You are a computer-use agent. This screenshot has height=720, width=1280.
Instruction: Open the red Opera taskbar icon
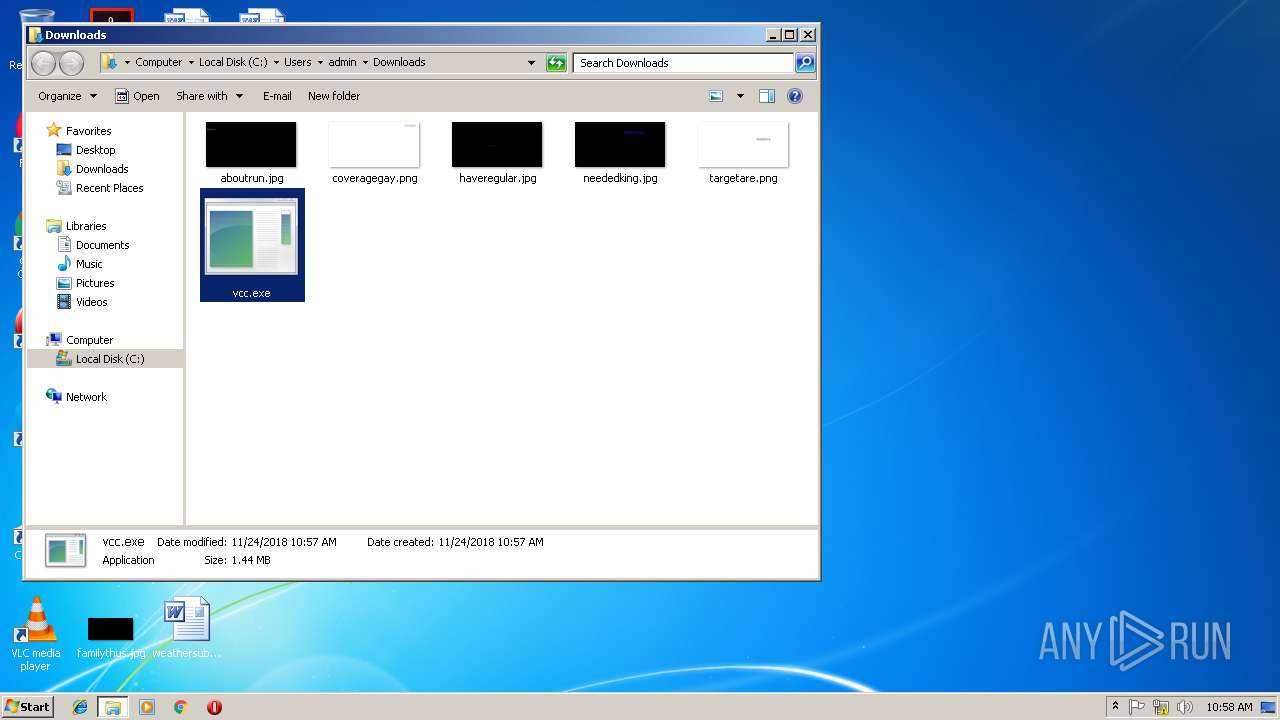pos(214,707)
